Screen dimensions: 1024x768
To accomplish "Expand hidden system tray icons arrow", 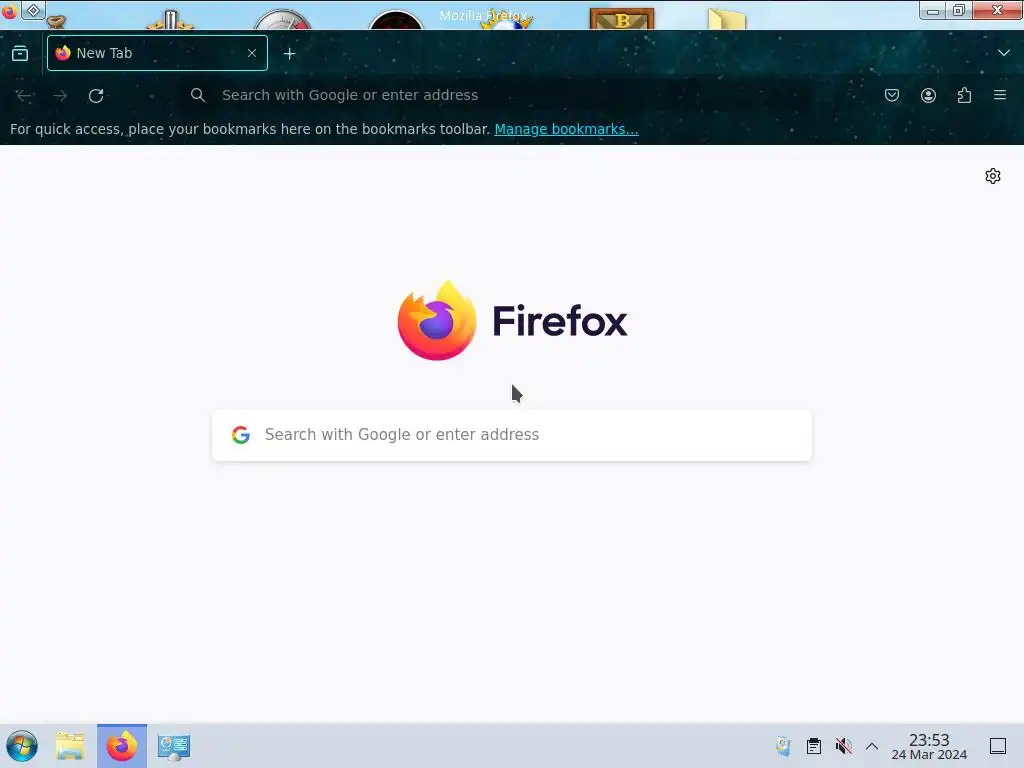I will click(x=872, y=746).
